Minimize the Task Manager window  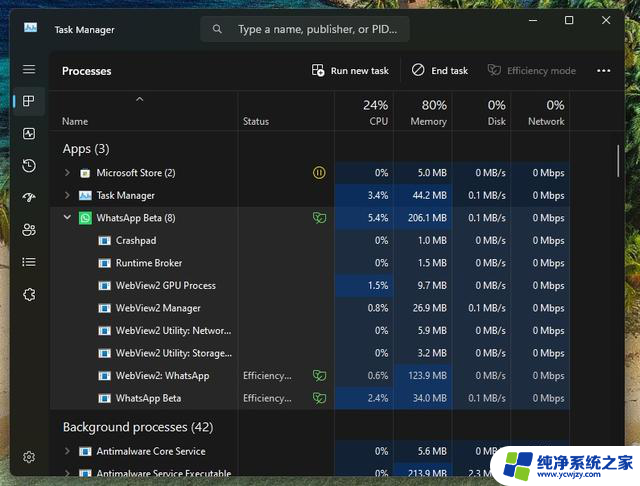coord(533,20)
